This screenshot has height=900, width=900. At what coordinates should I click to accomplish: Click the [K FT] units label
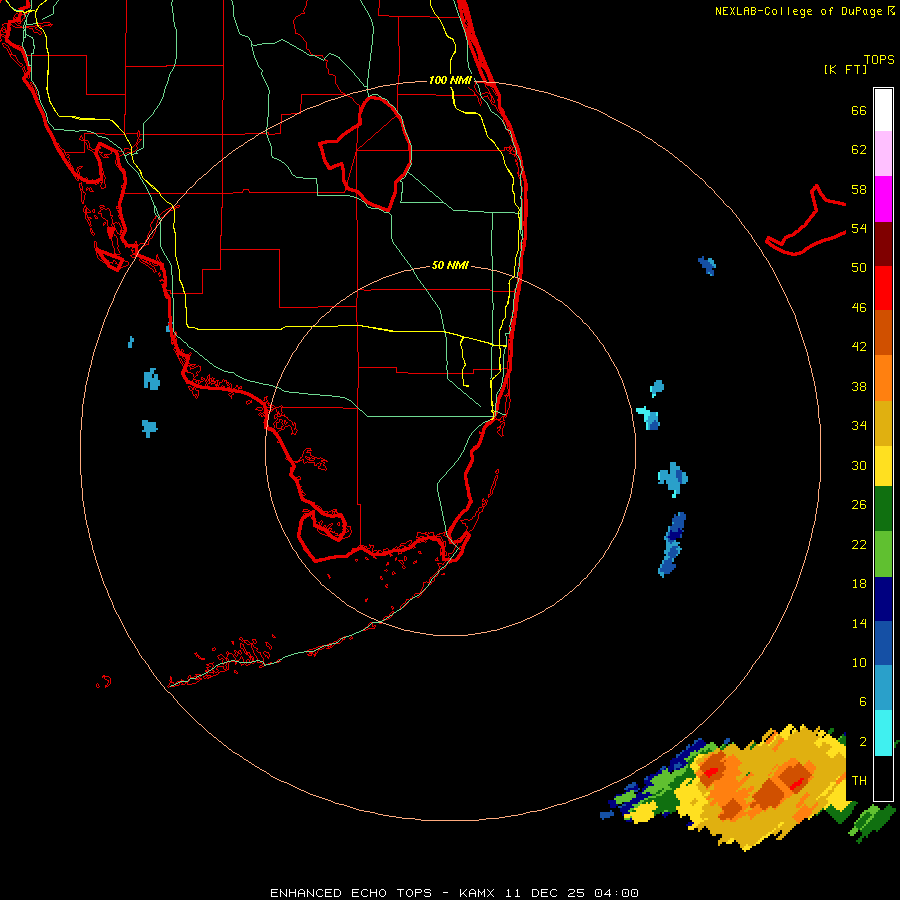tap(845, 69)
